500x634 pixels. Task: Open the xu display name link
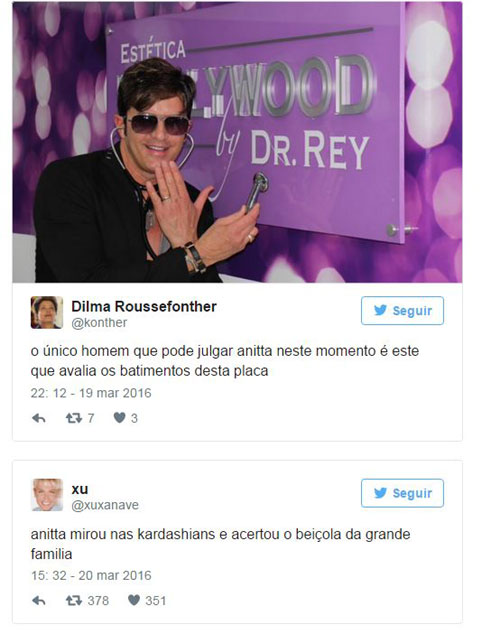(80, 489)
